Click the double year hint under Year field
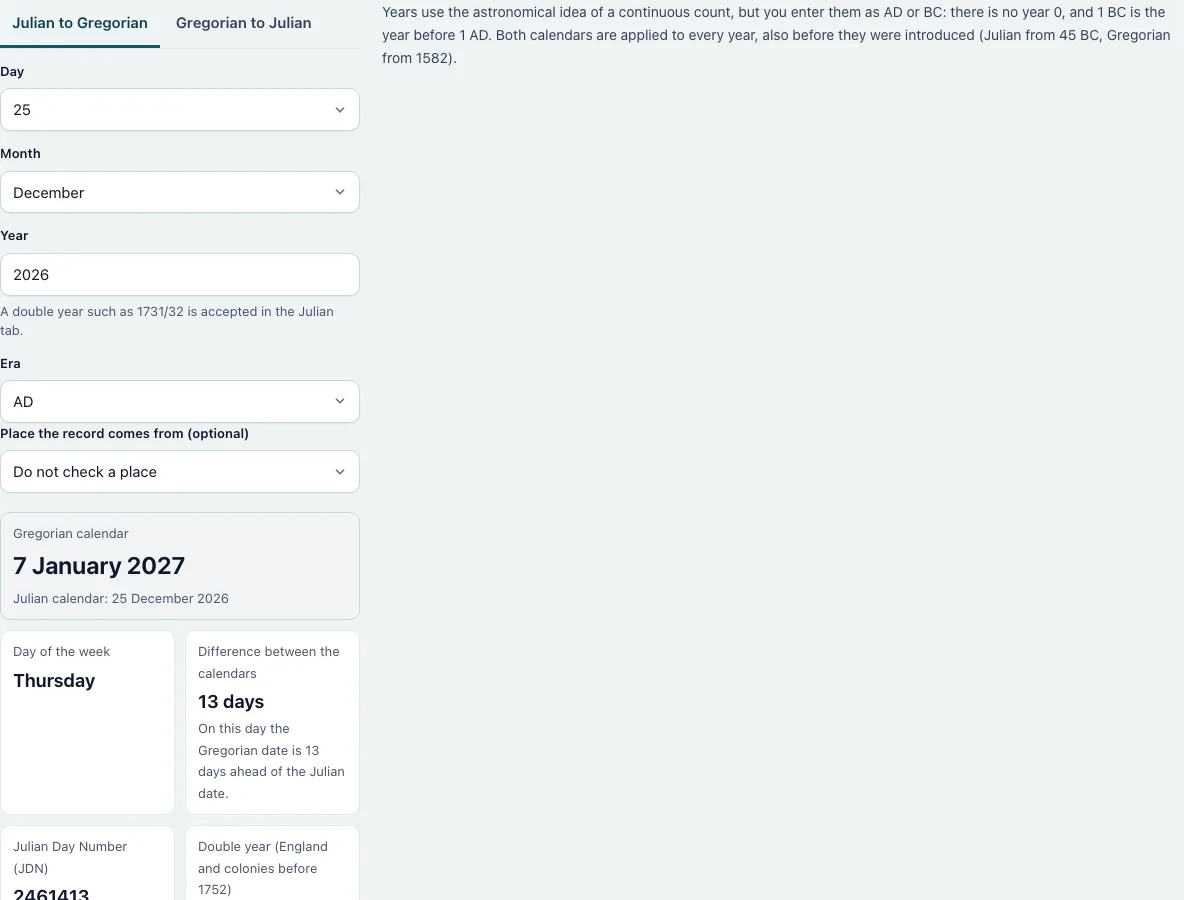The image size is (1184, 900). coord(167,321)
